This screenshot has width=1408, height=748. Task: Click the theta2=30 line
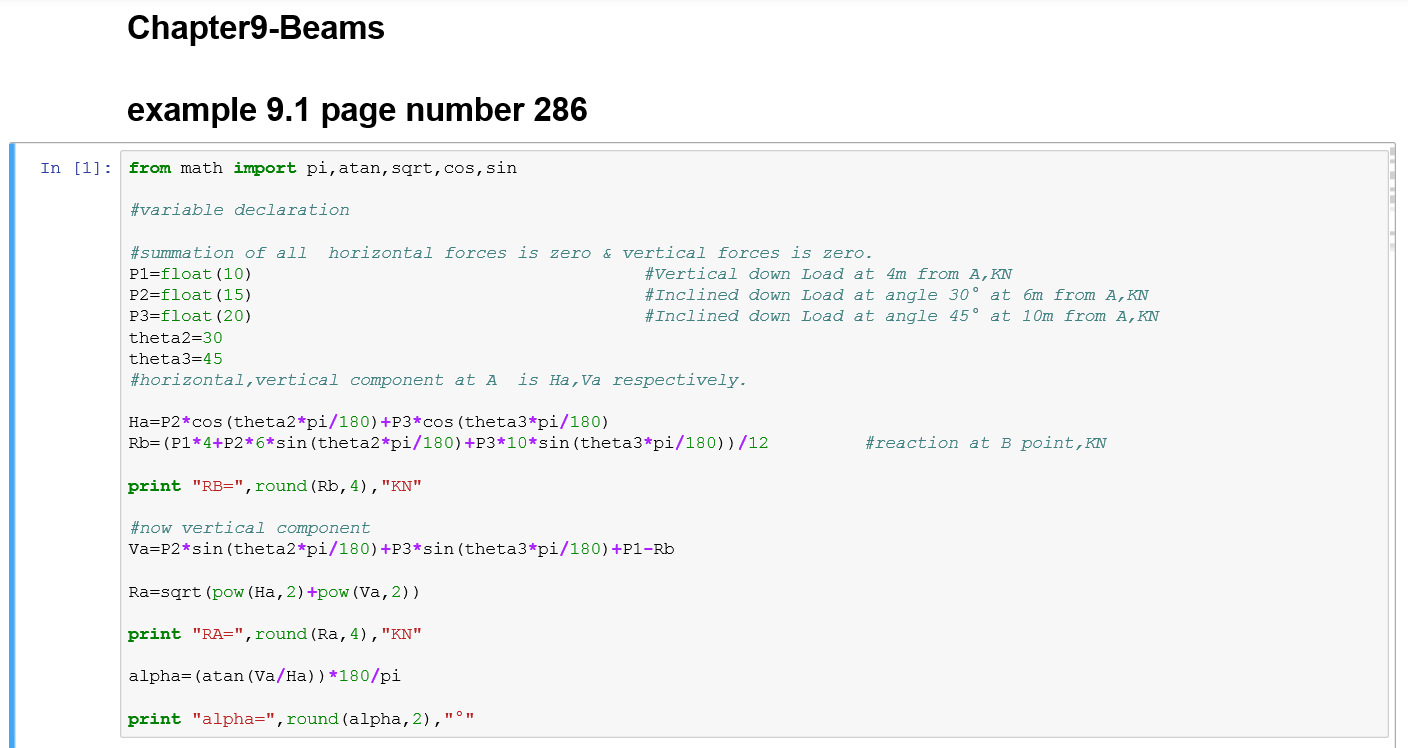(175, 338)
